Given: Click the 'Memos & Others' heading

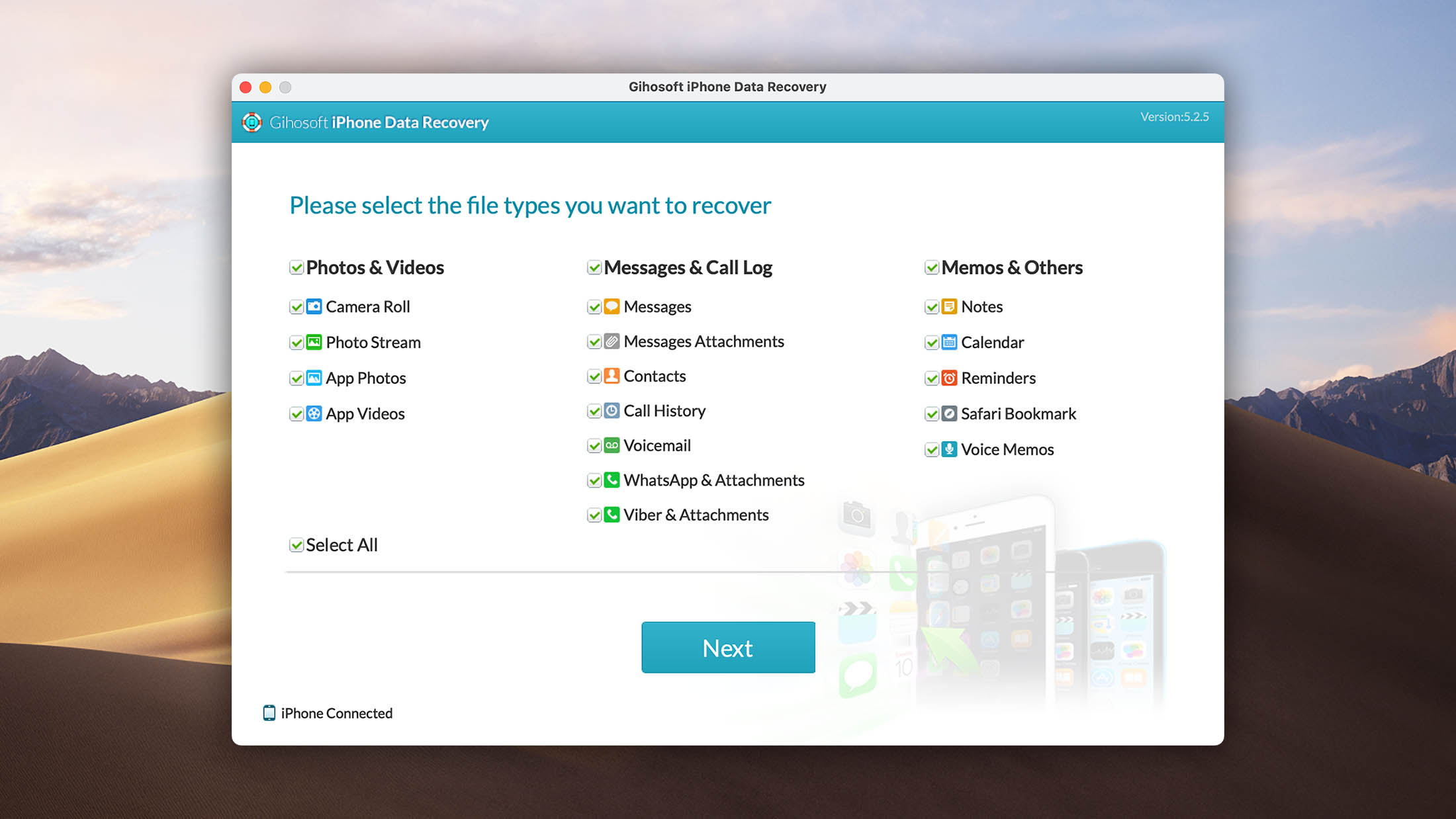Looking at the screenshot, I should tap(1012, 267).
